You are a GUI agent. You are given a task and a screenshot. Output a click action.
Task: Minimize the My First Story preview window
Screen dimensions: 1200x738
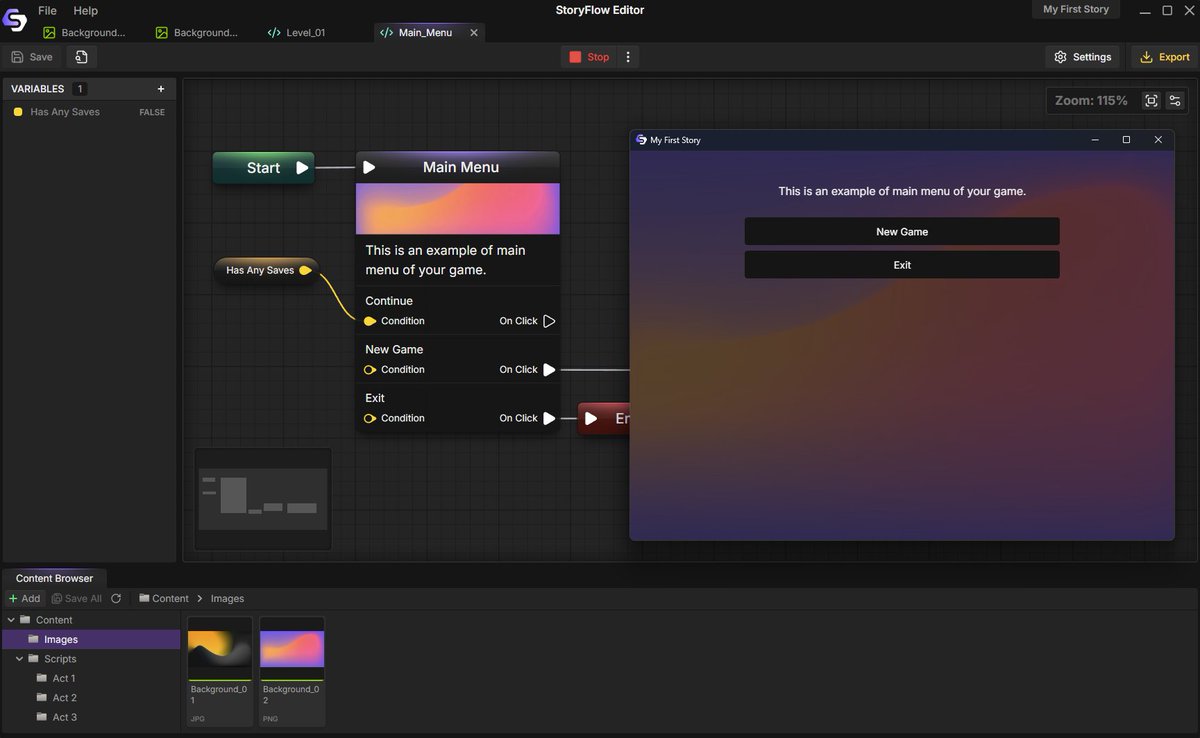coord(1095,140)
